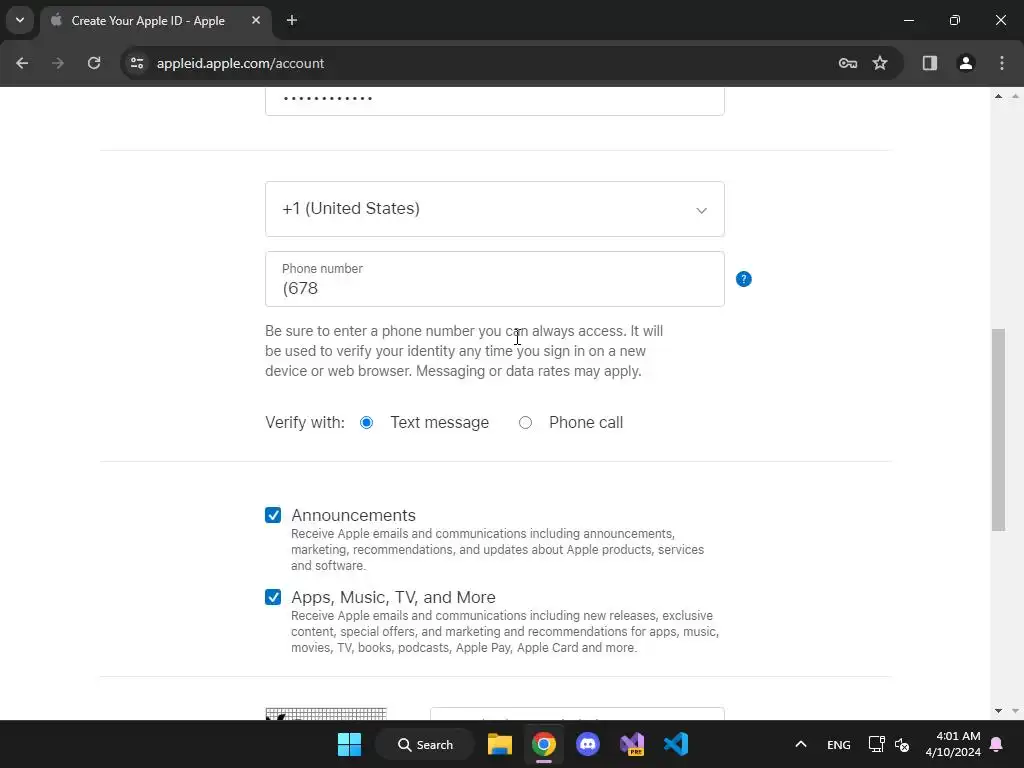Click the Chrome taskbar icon
1024x768 pixels.
click(543, 744)
